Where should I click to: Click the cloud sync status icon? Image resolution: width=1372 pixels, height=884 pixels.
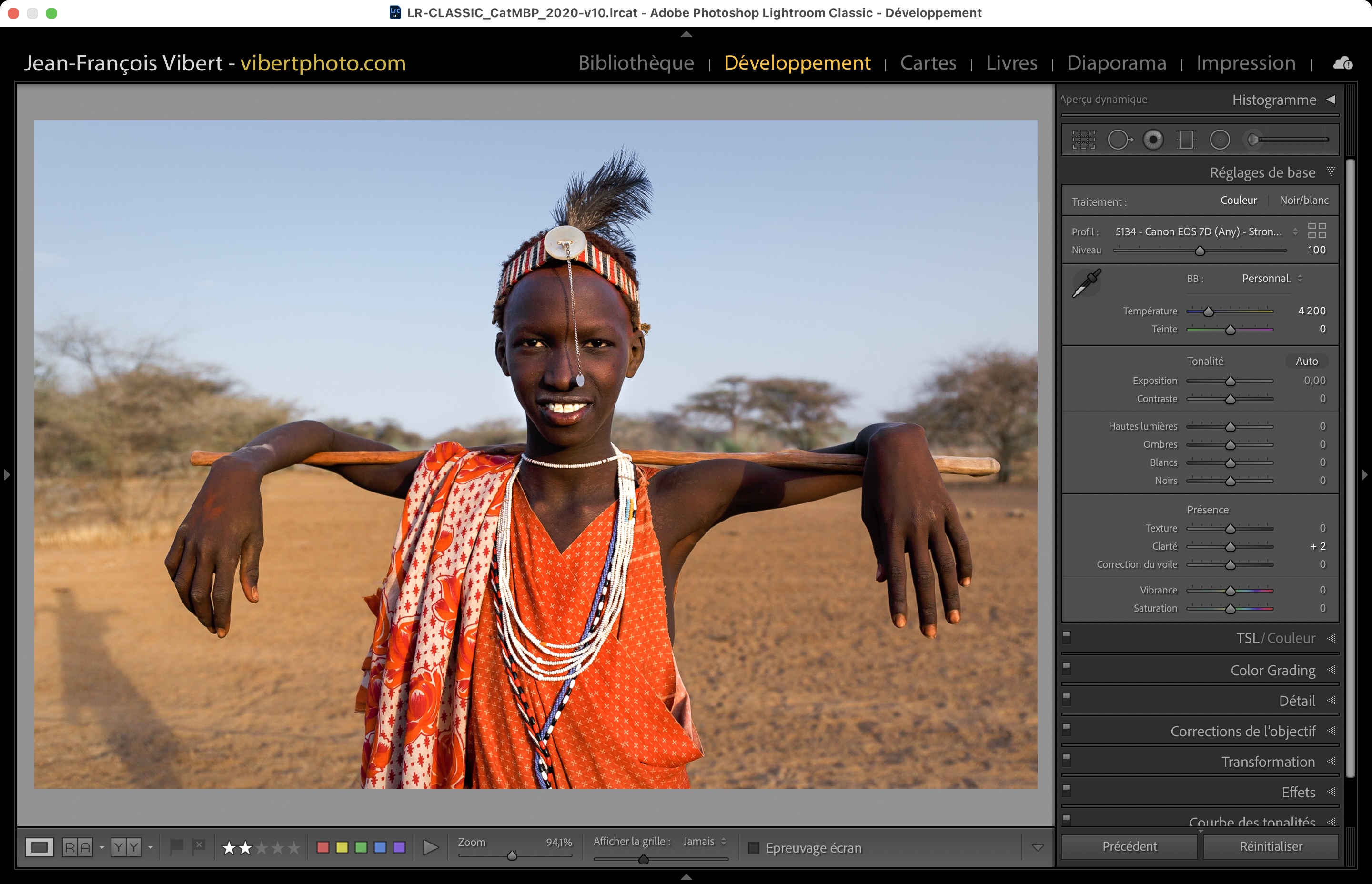pos(1342,63)
